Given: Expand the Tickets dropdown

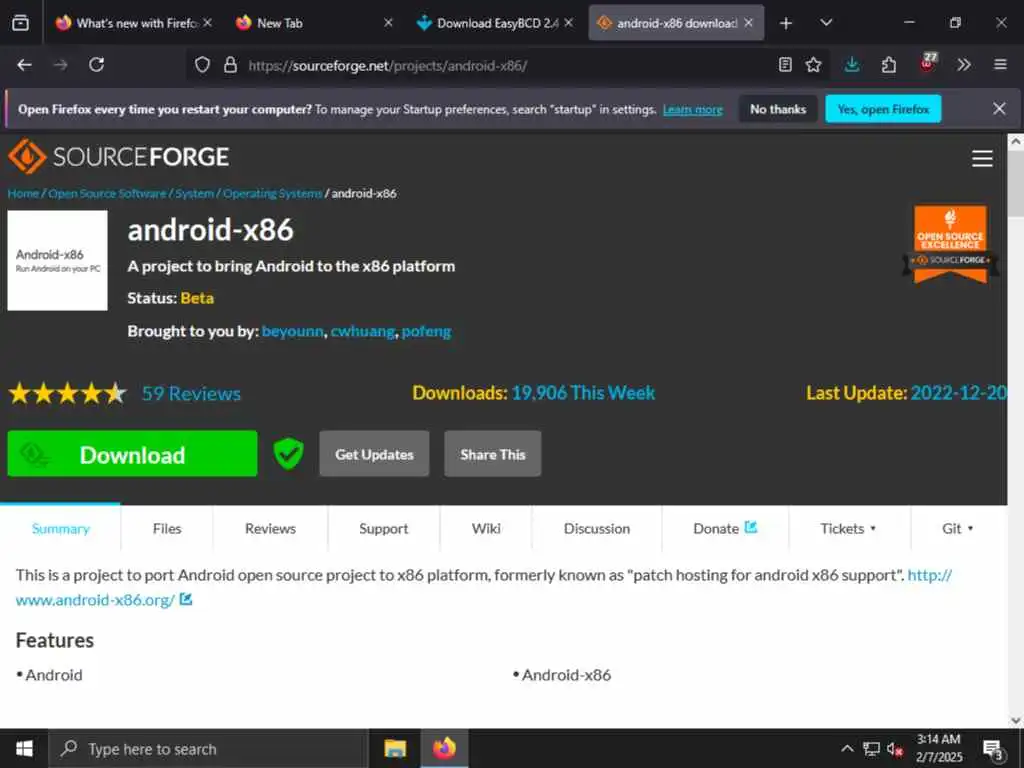Looking at the screenshot, I should 848,528.
